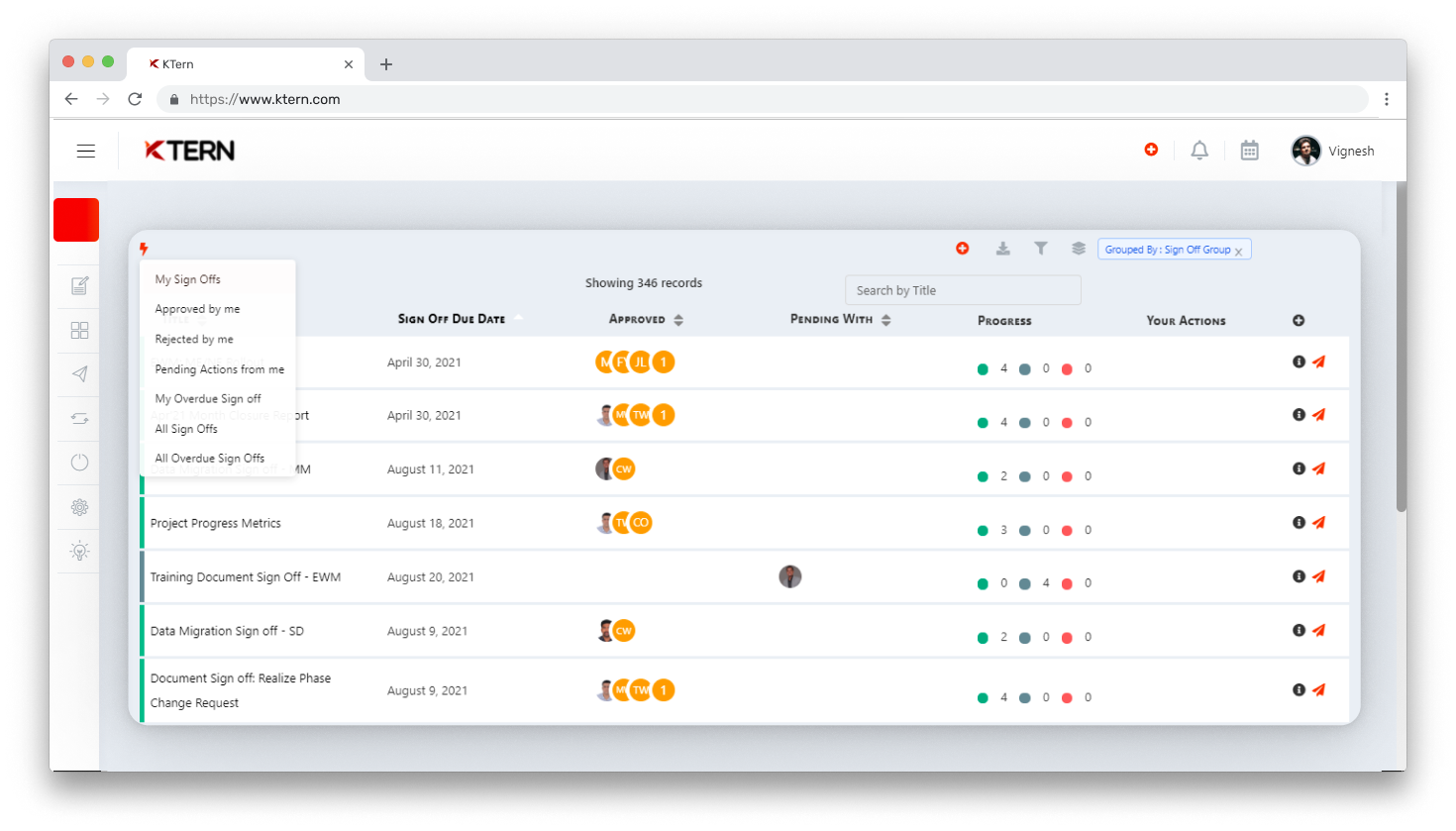Open info for Data Migration Sign off row
1456x831 pixels.
click(1299, 630)
